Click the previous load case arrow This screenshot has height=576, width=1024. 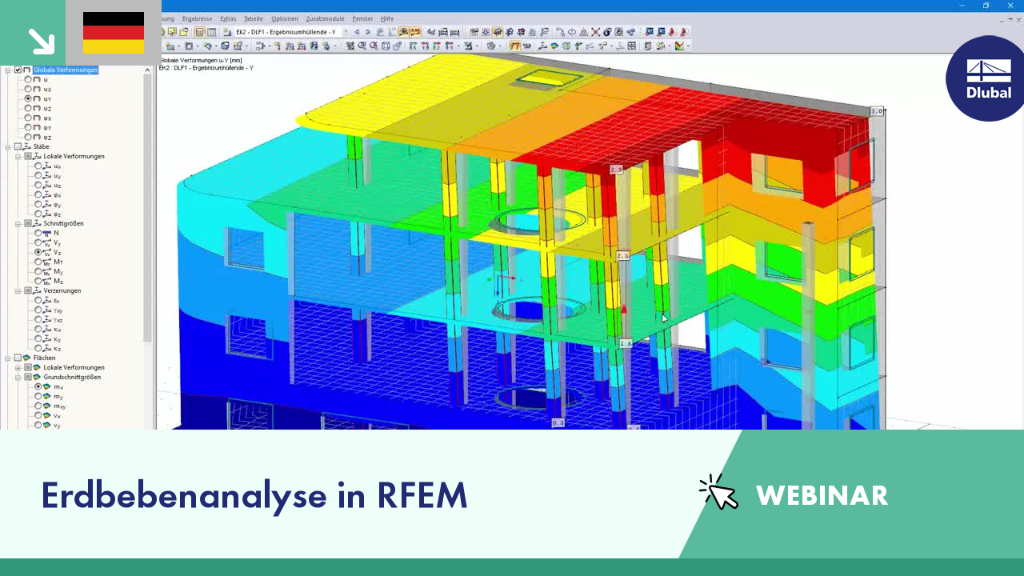(357, 32)
